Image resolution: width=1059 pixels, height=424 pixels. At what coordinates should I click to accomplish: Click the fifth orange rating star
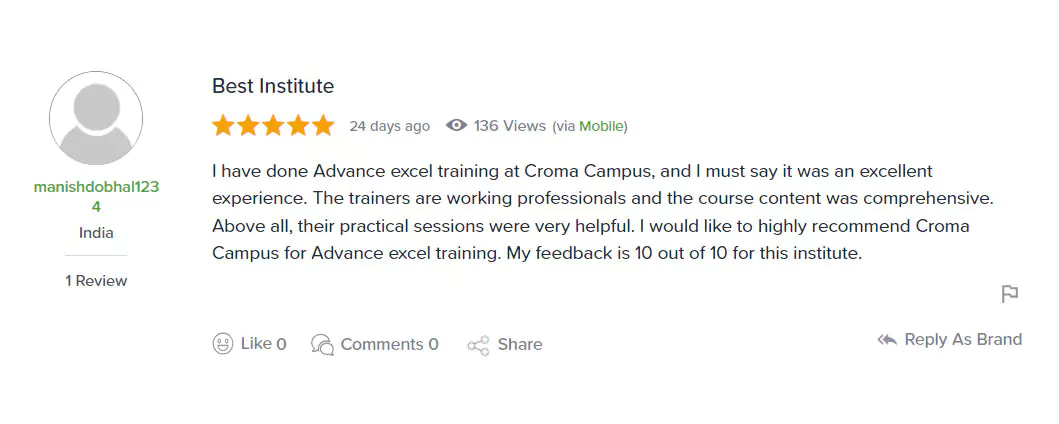click(323, 125)
